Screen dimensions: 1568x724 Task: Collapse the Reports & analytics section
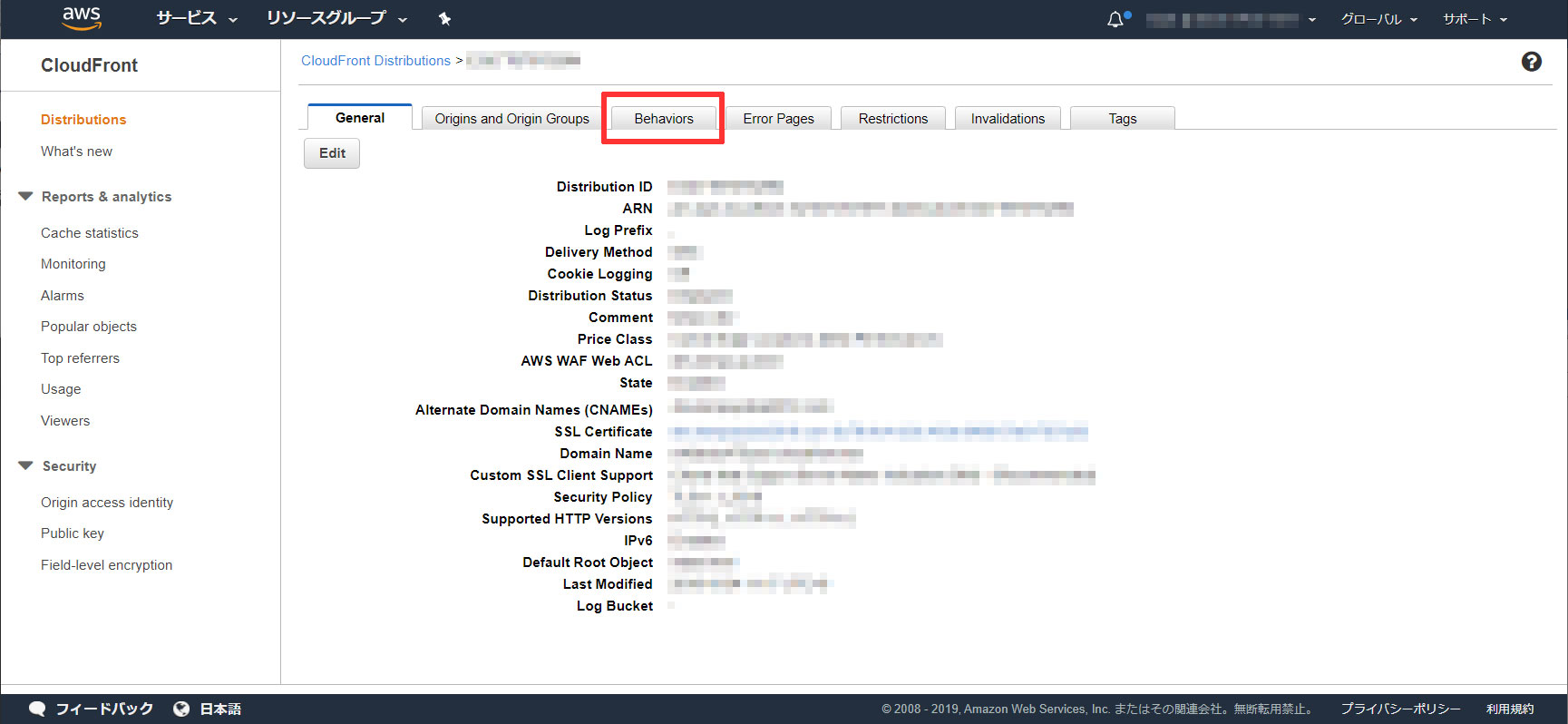click(x=25, y=196)
